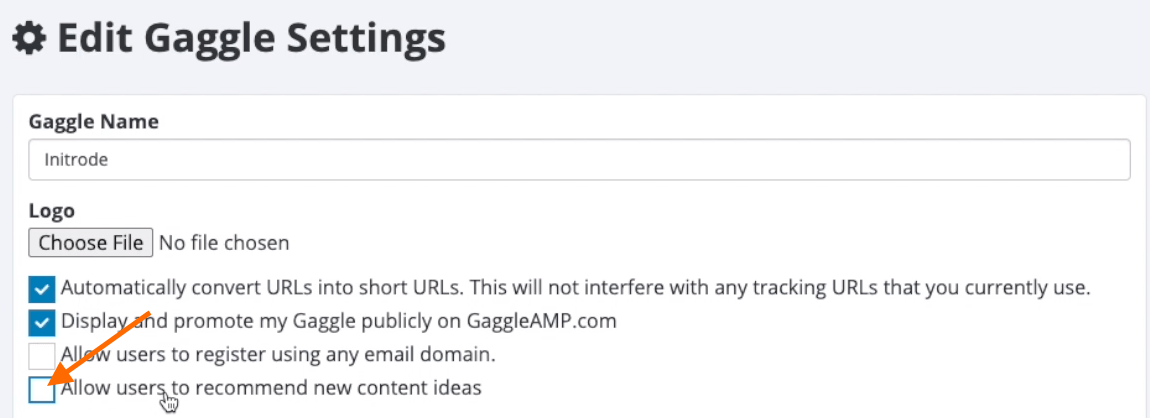Screen dimensions: 1150x418
Task: Click the gear icon beside Edit Gaggle Settings
Action: click(x=29, y=37)
